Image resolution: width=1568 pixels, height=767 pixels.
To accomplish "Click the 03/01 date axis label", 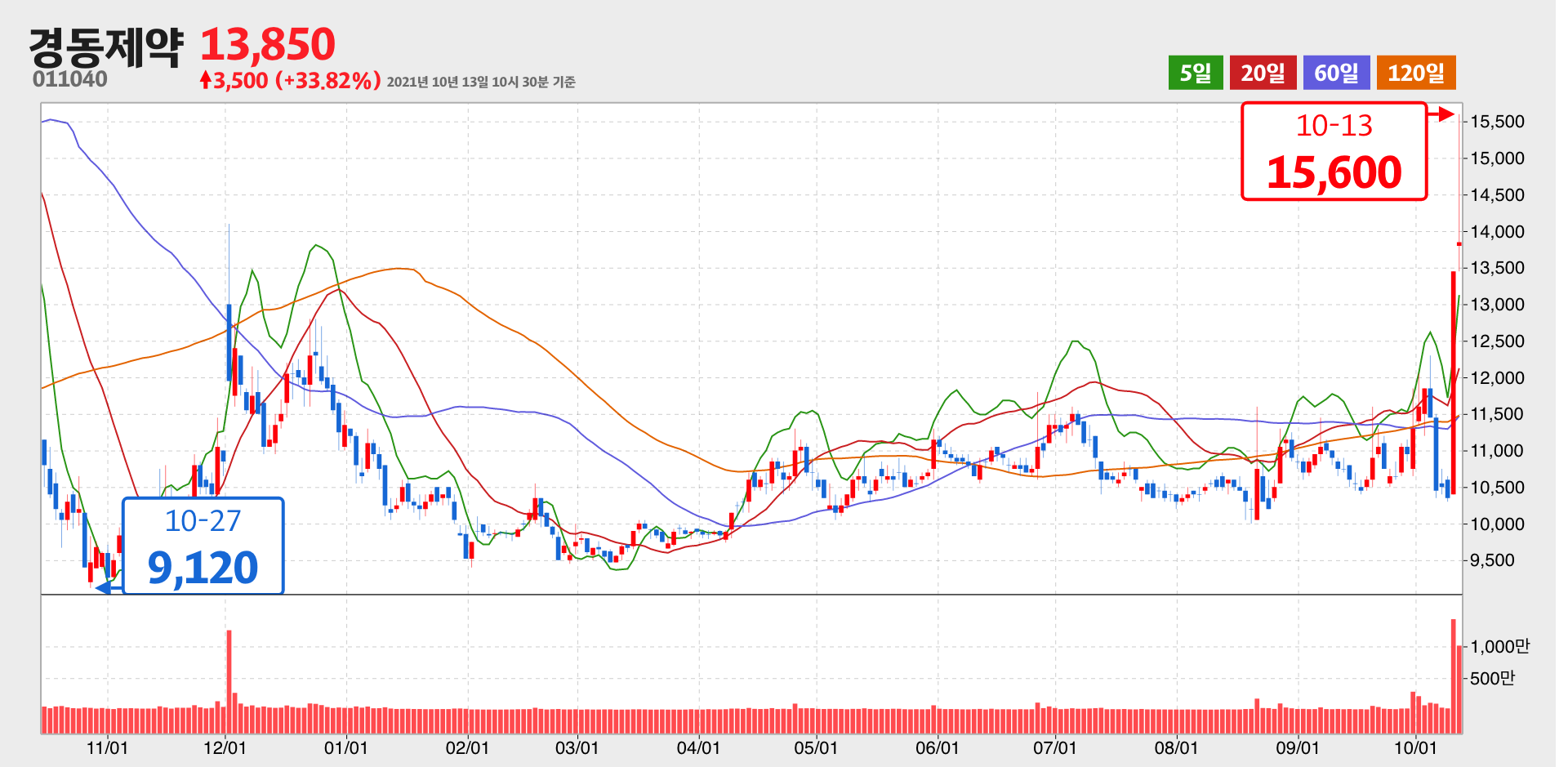I will click(577, 748).
